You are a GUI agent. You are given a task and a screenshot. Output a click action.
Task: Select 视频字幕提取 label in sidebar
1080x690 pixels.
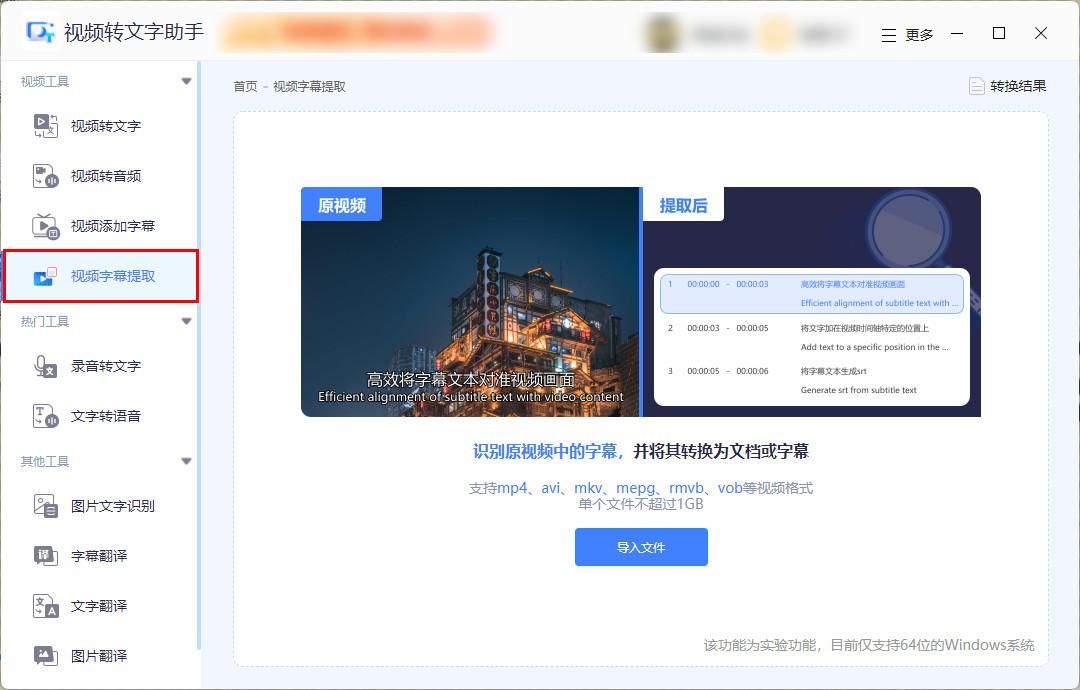click(113, 276)
